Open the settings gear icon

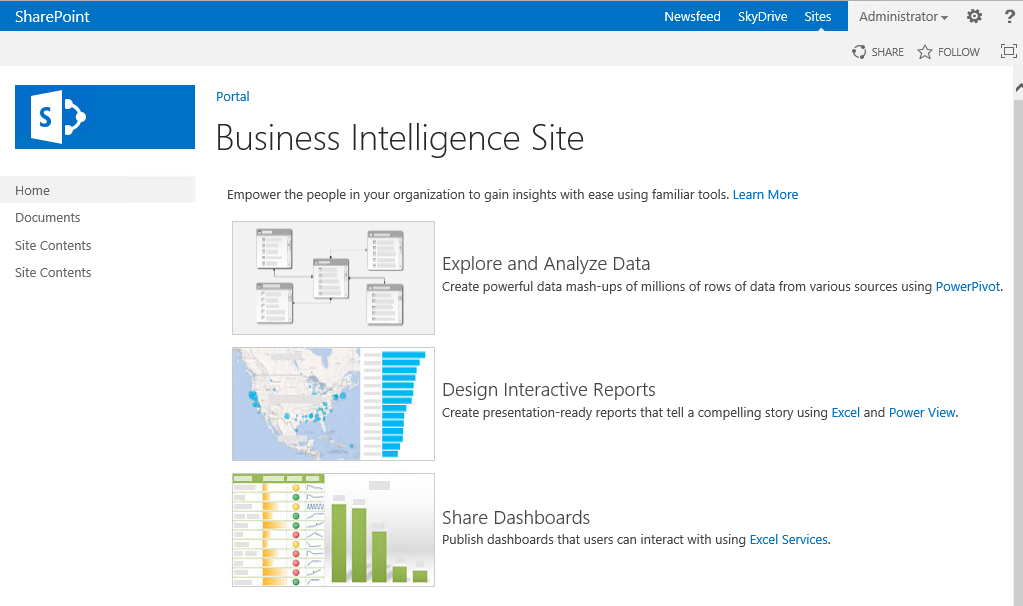click(x=974, y=16)
